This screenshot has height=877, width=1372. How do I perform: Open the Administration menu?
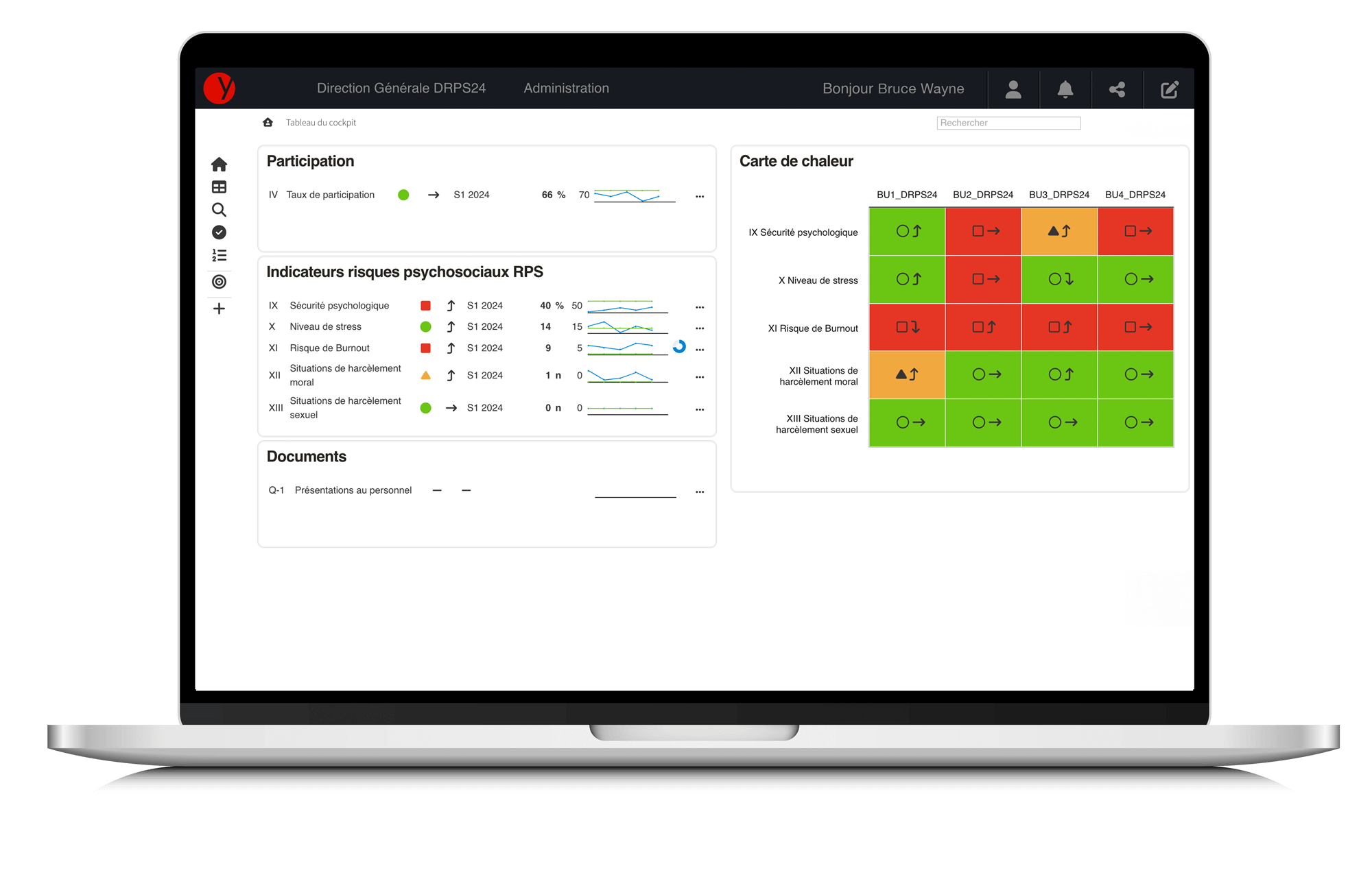pos(567,88)
